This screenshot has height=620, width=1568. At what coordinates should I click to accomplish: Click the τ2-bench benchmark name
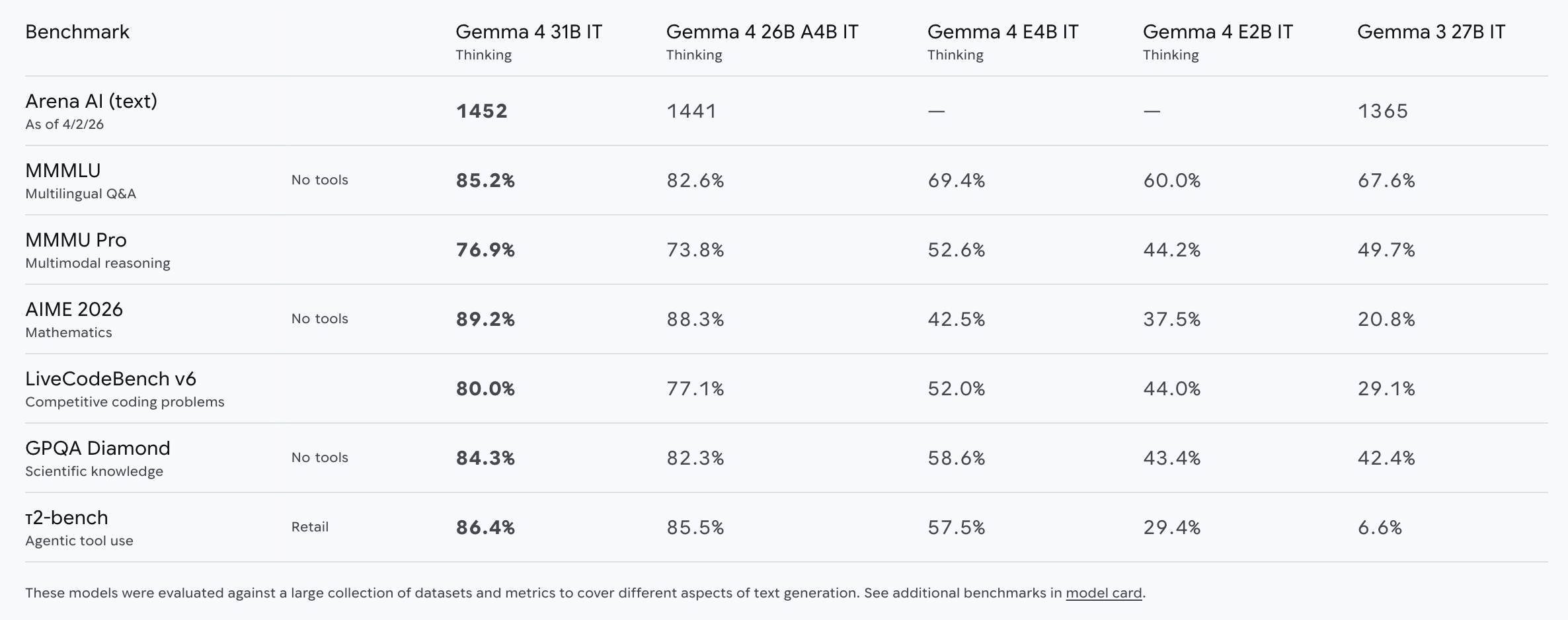[67, 518]
